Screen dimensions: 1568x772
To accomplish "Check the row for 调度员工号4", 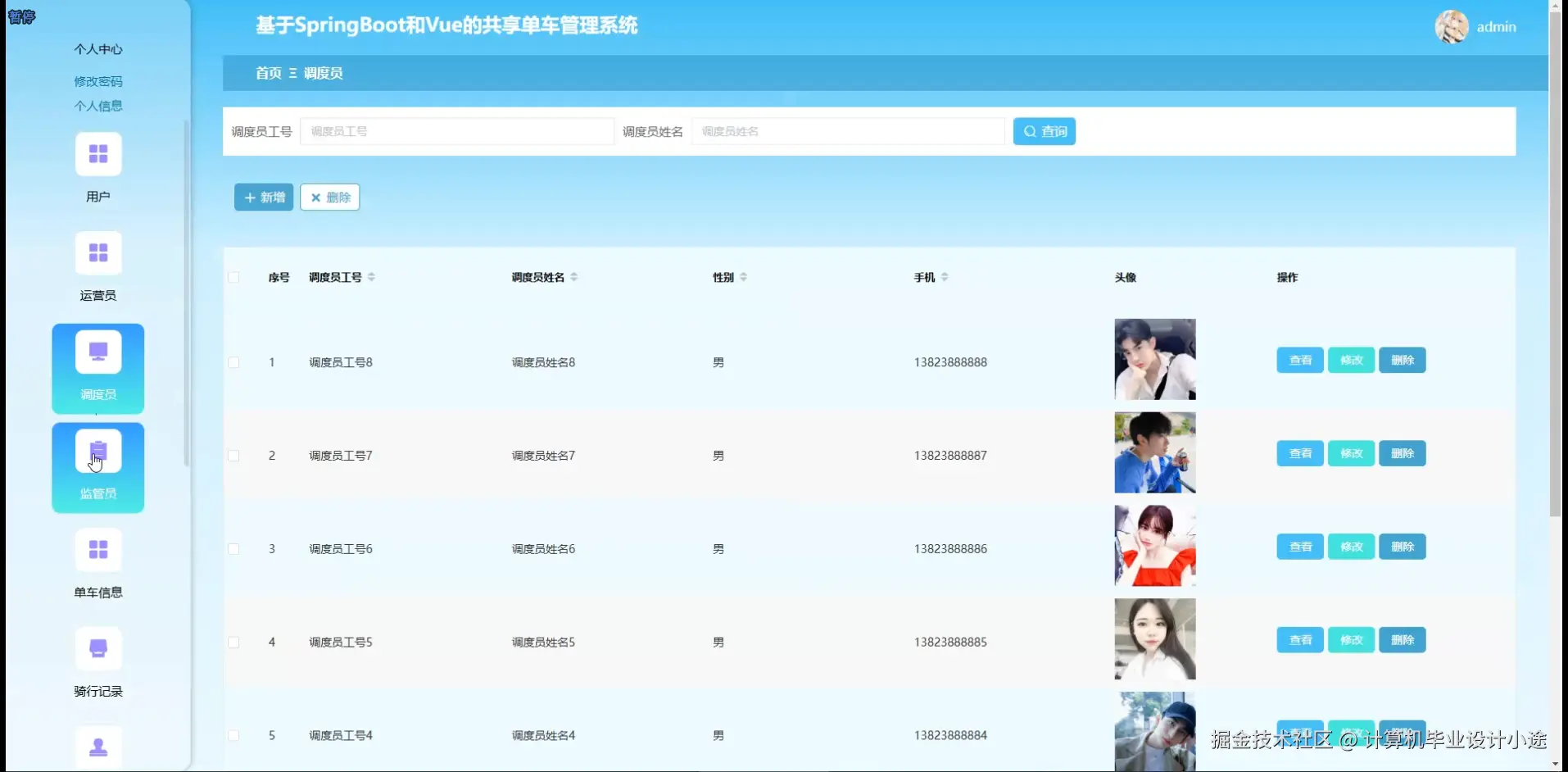I will click(x=233, y=736).
